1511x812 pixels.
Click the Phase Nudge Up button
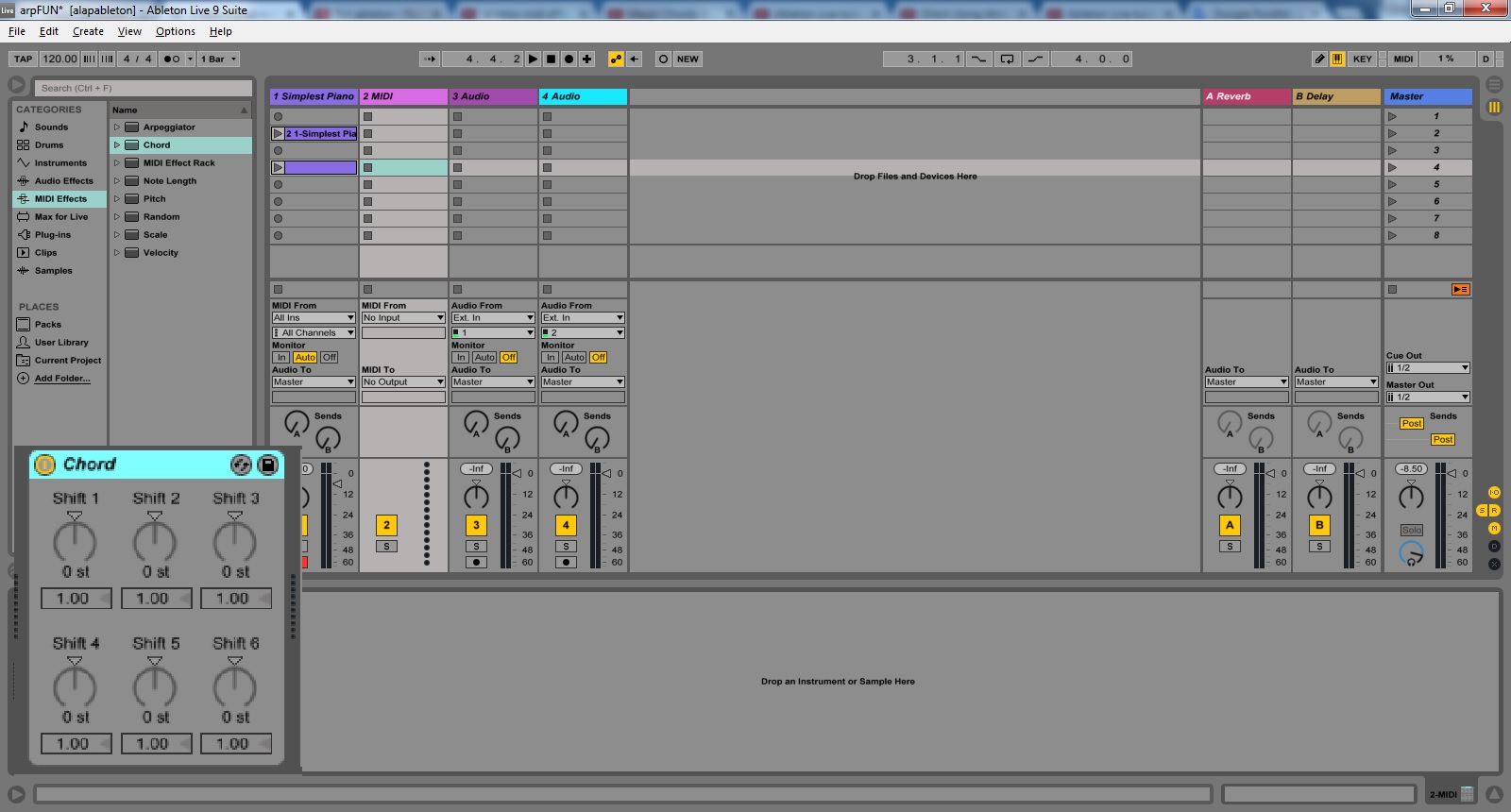tap(108, 59)
